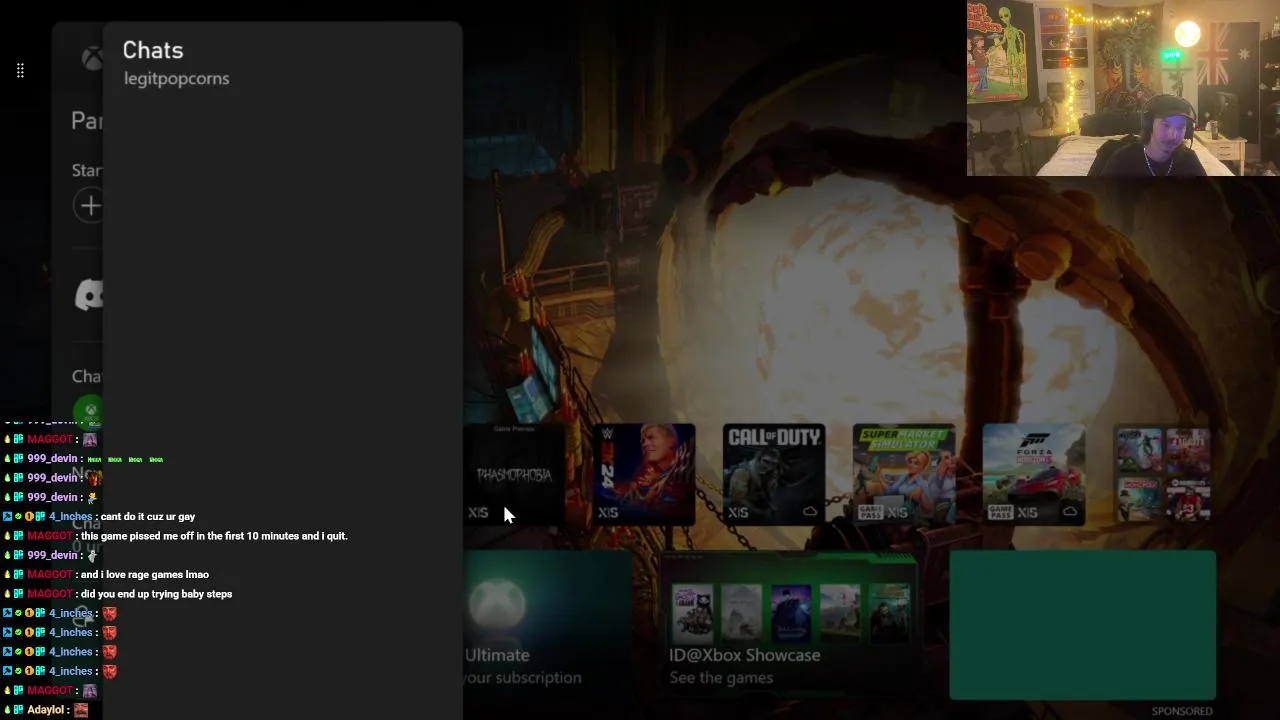Click the cloud icon on Forza Horizon
This screenshot has height=720, width=1280.
point(1069,512)
